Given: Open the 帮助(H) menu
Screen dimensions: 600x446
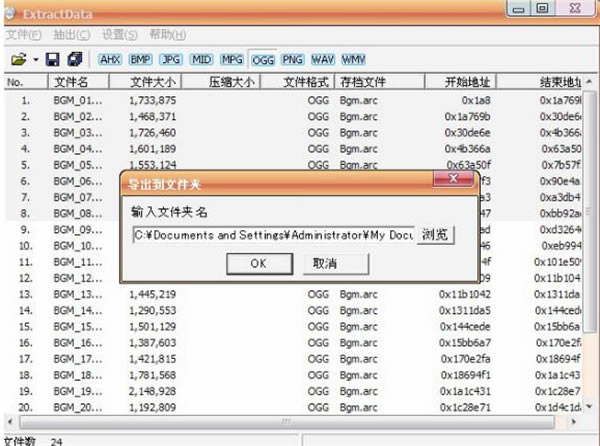Looking at the screenshot, I should (168, 35).
